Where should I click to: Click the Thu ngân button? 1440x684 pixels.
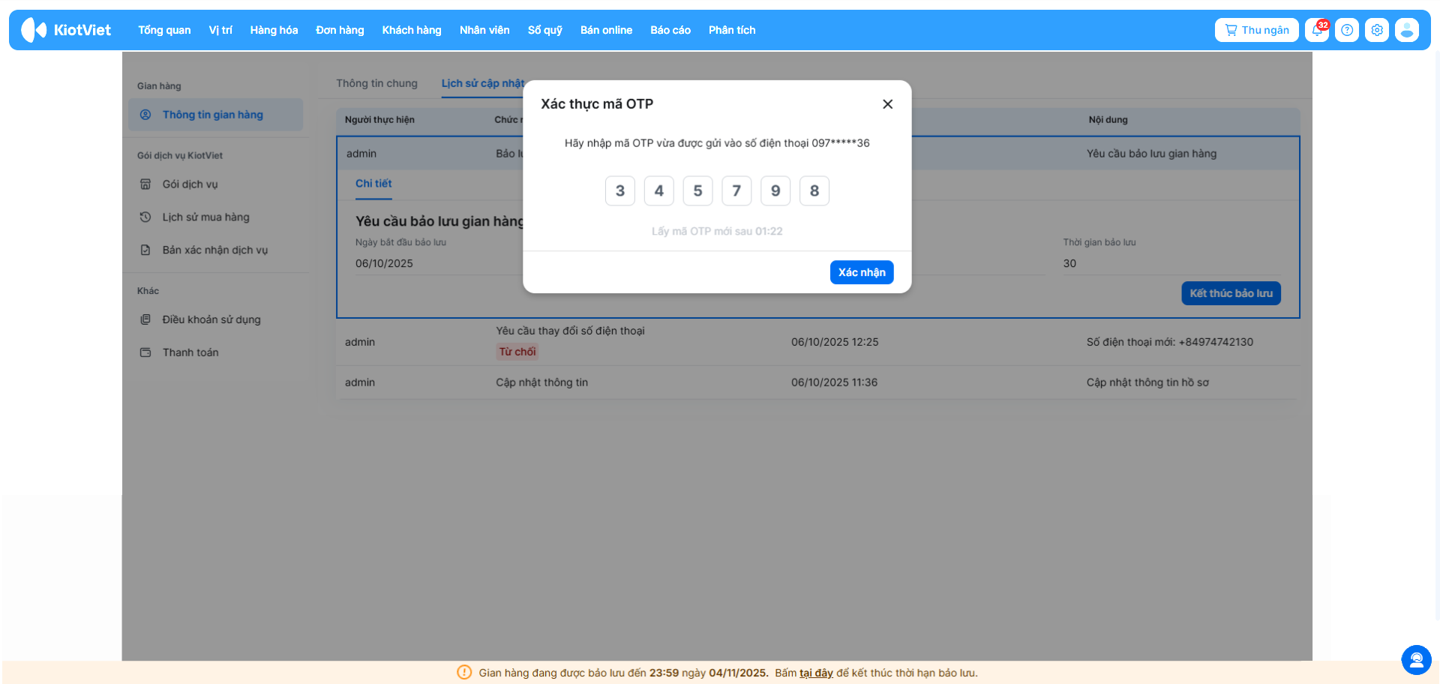(1257, 30)
